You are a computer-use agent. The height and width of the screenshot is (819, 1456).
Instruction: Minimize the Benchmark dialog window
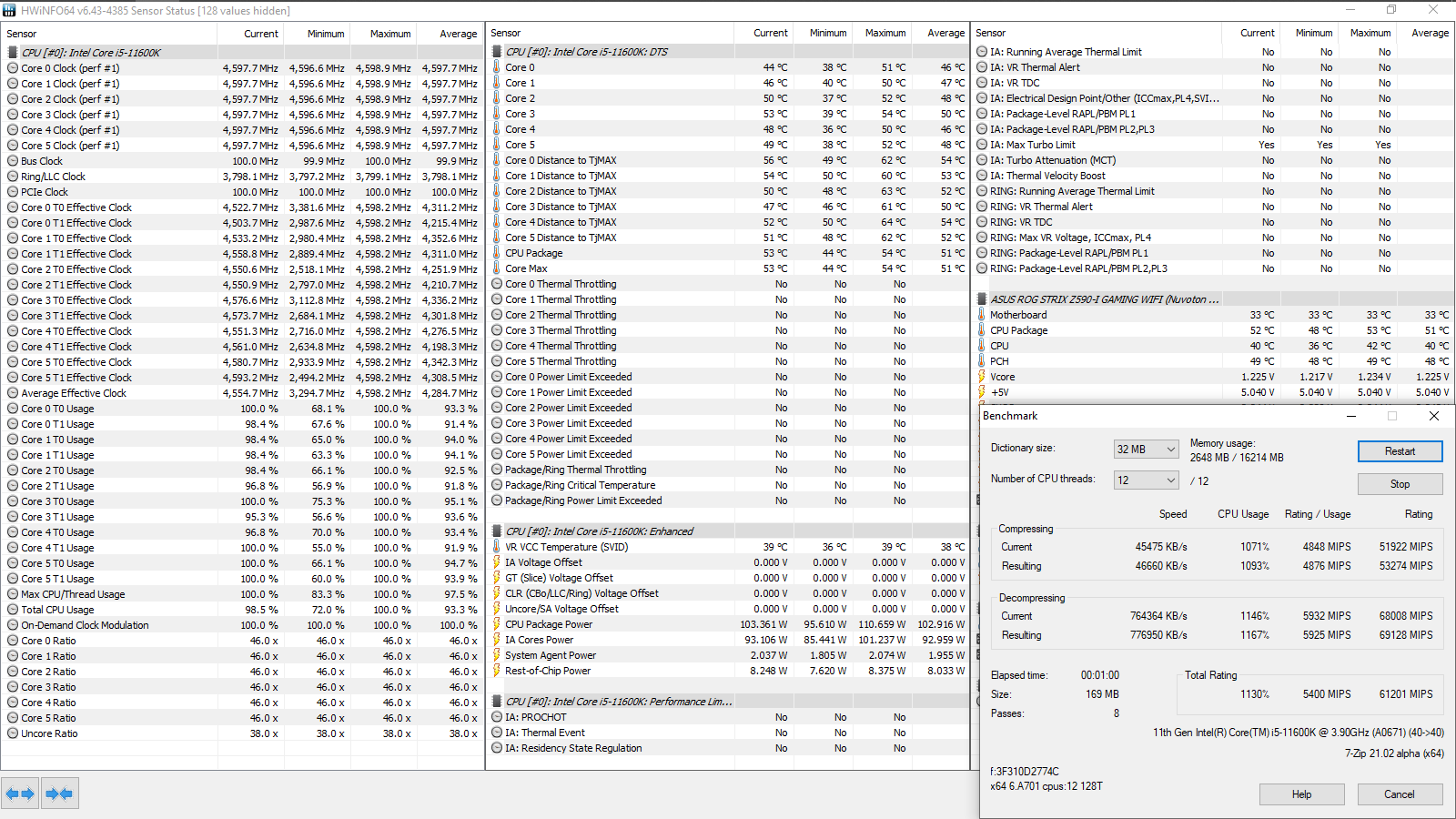tap(1351, 416)
